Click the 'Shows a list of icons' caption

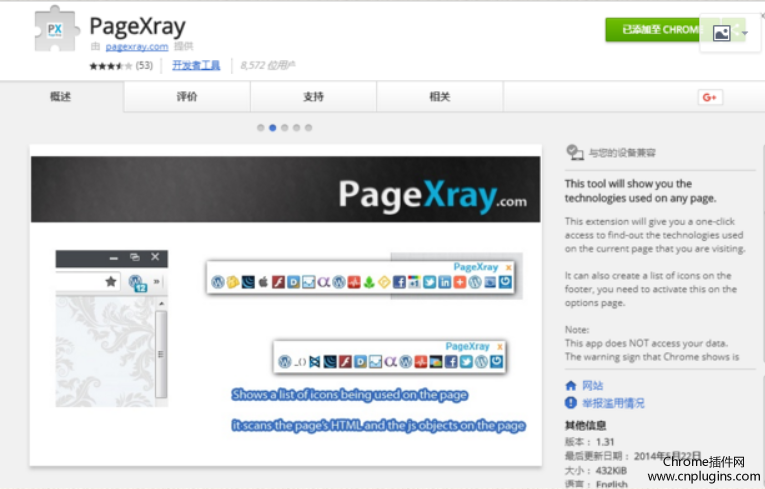click(350, 394)
